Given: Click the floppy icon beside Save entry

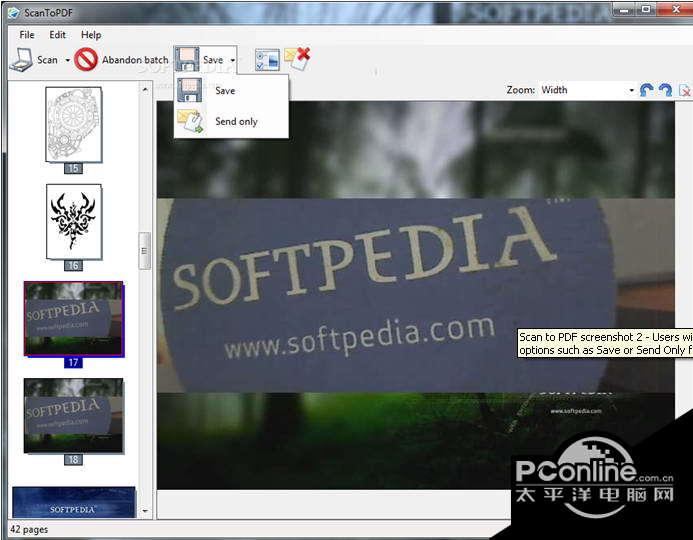Looking at the screenshot, I should click(190, 90).
